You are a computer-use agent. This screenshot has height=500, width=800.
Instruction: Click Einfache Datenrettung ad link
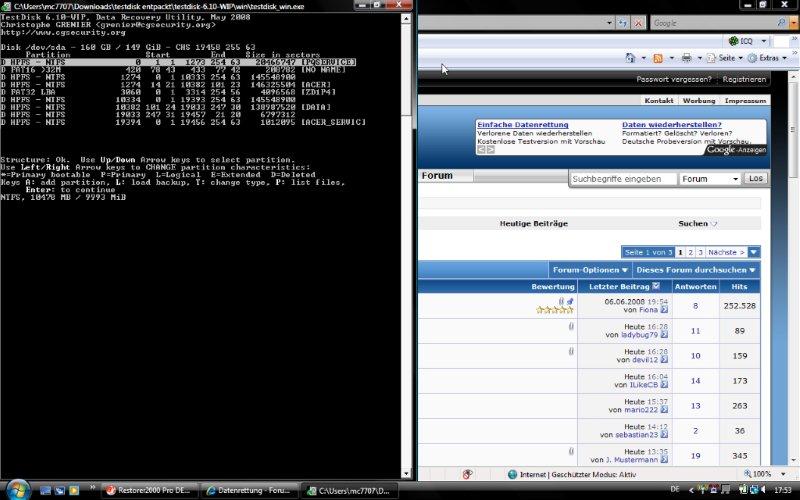point(522,124)
